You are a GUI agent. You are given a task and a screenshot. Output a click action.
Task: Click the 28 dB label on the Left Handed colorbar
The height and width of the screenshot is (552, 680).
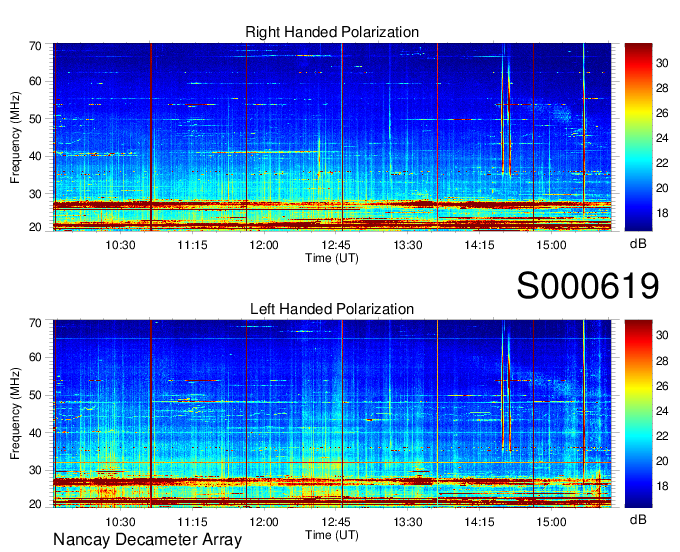(x=662, y=361)
